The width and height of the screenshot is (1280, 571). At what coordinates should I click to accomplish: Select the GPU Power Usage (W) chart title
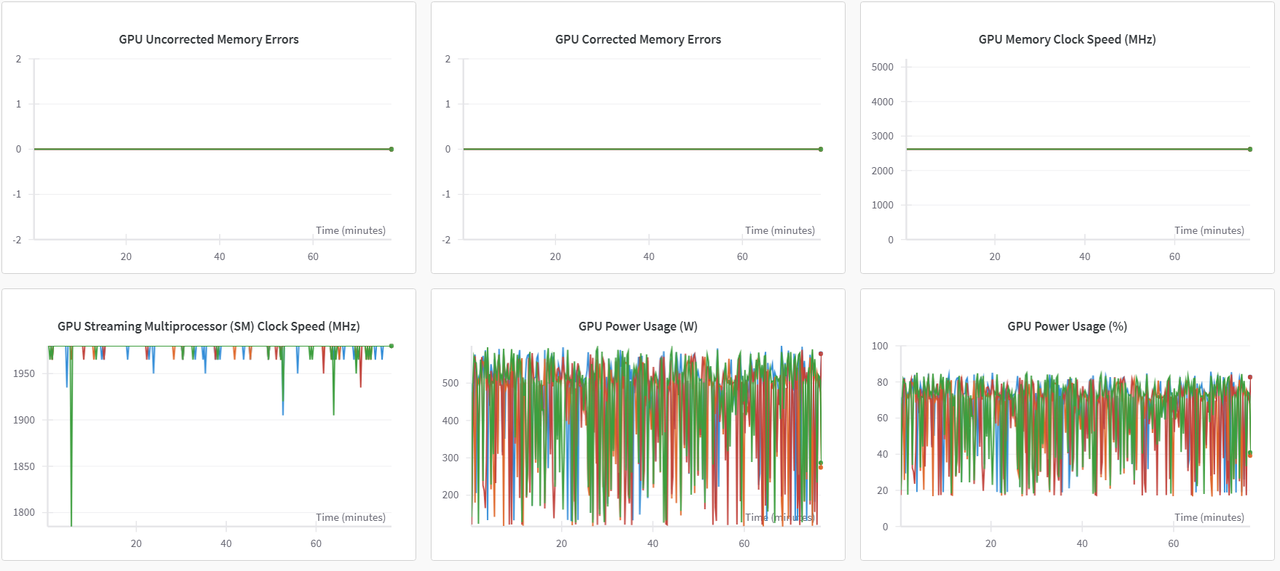pyautogui.click(x=638, y=326)
